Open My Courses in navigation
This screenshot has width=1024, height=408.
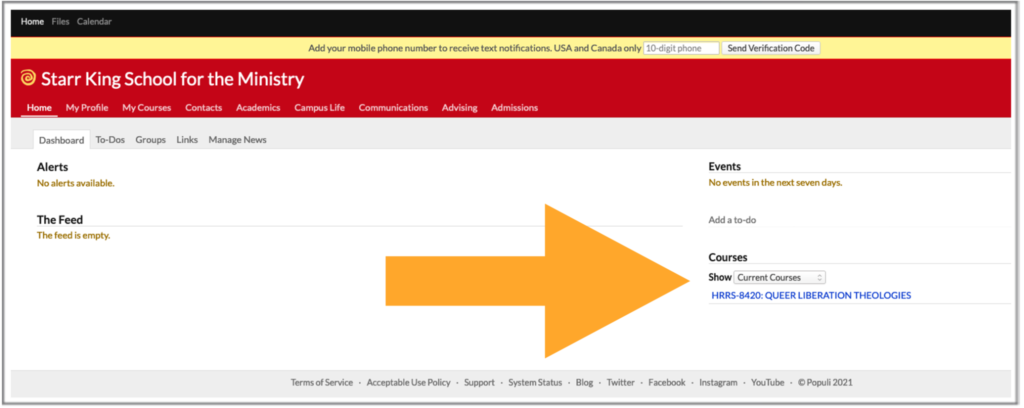click(146, 108)
